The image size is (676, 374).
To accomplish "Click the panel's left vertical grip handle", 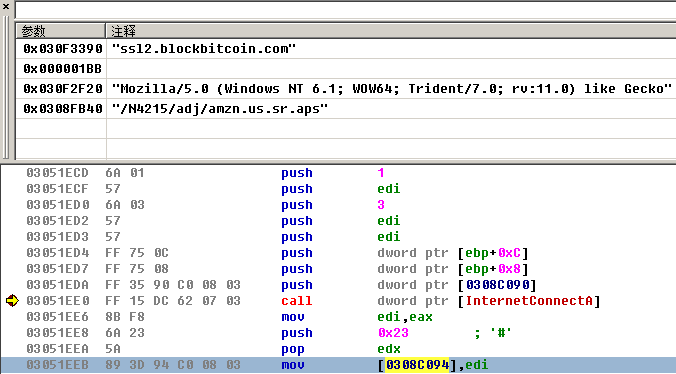I will 6,87.
